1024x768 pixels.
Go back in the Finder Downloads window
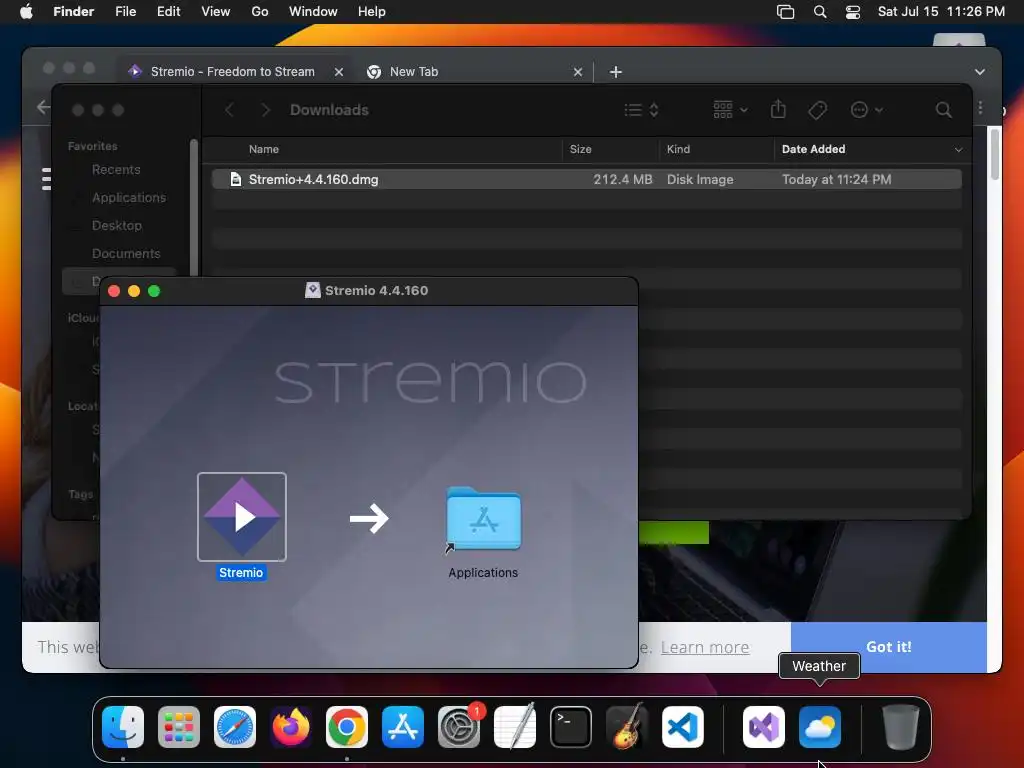click(229, 110)
